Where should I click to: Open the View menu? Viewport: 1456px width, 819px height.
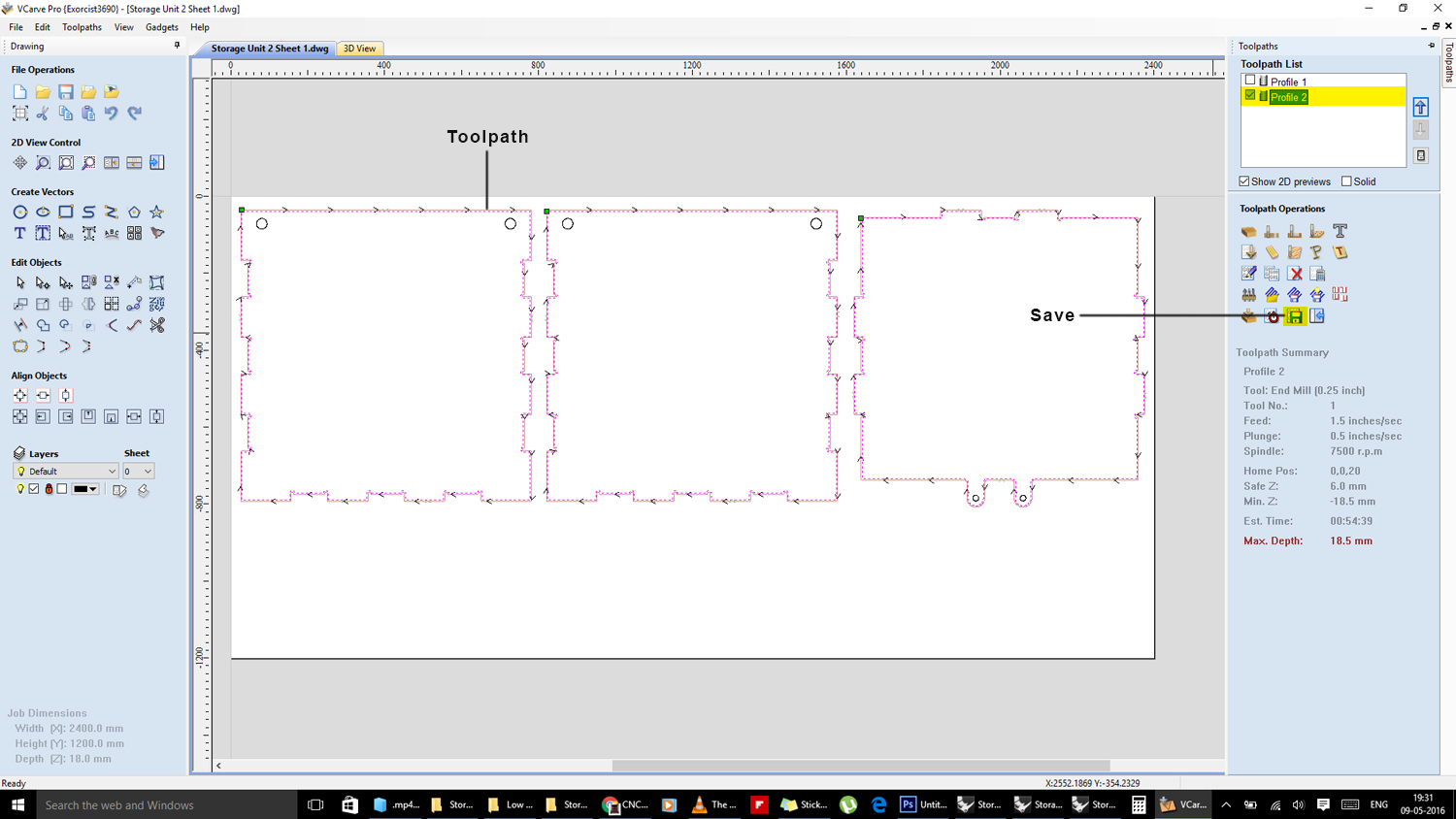[x=123, y=27]
